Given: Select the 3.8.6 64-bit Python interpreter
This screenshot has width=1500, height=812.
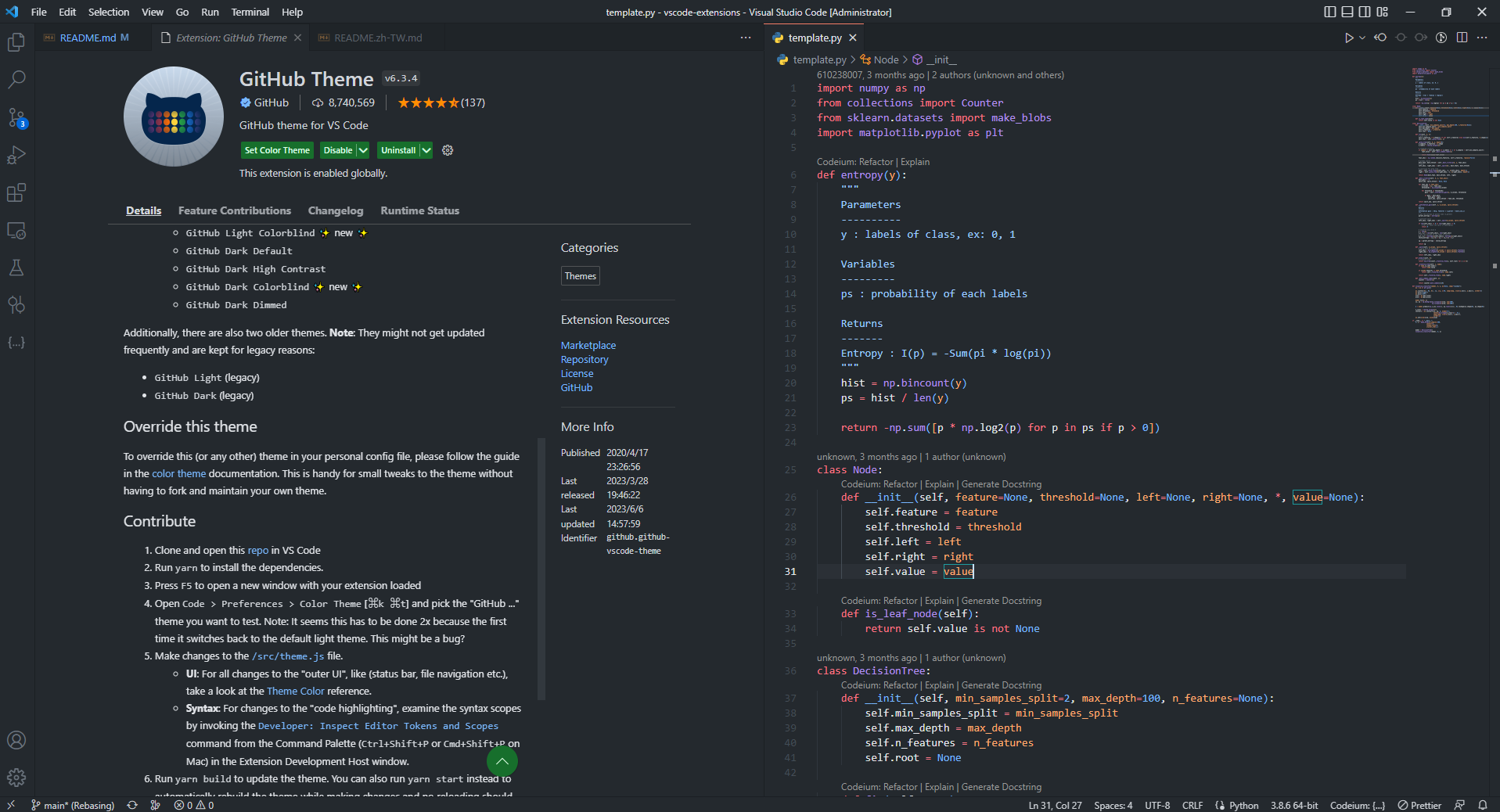Looking at the screenshot, I should [x=1294, y=805].
